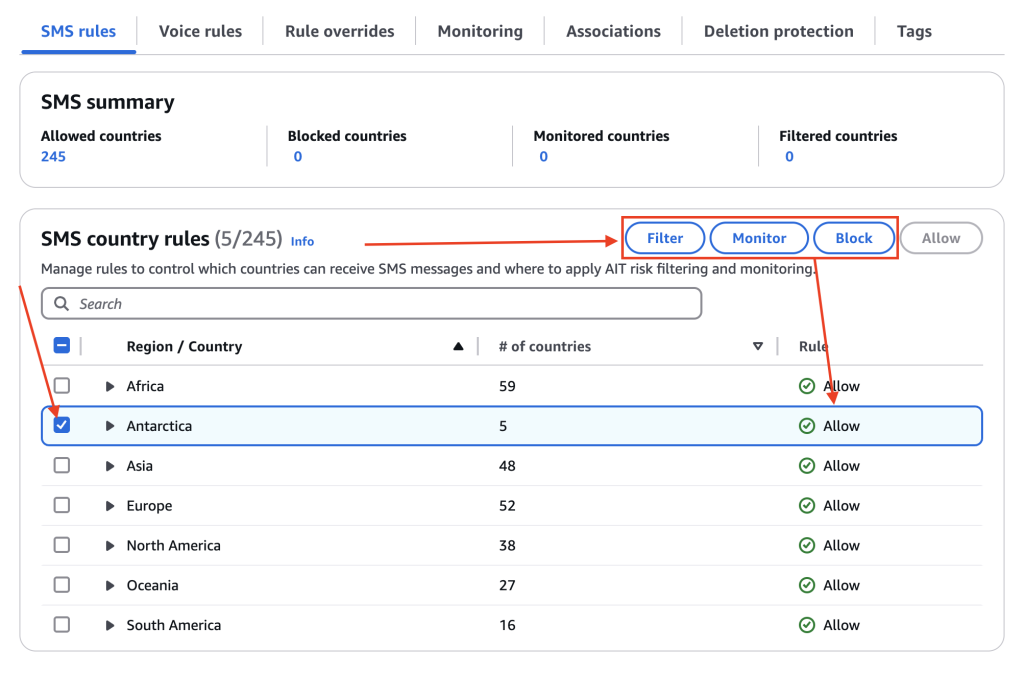The height and width of the screenshot is (674, 1024).
Task: Click the descending sort arrow for # of countries
Action: (758, 347)
